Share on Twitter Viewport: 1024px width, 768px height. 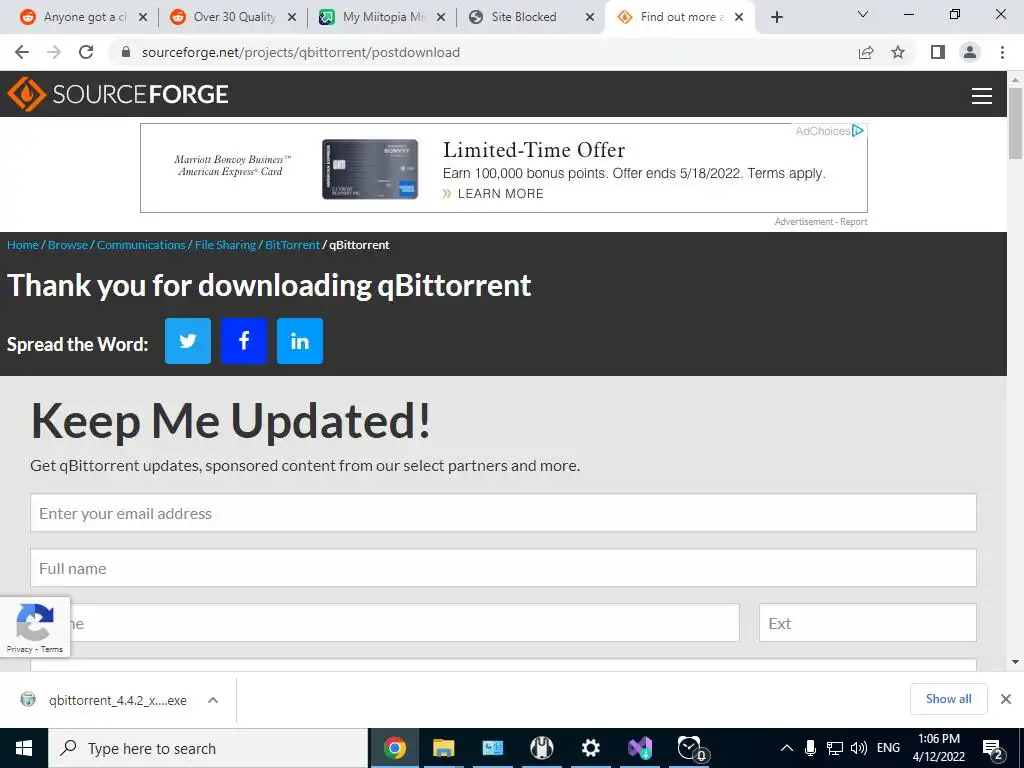[x=187, y=341]
